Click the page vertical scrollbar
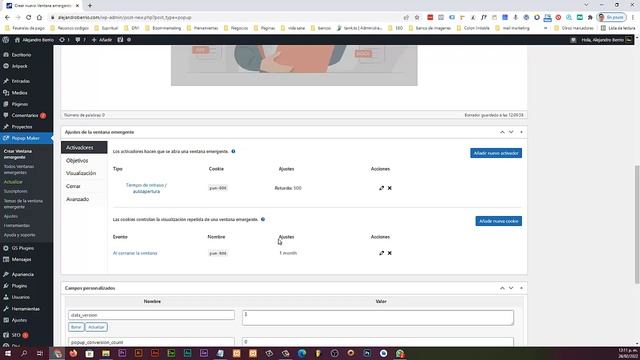Screen dimensions: 640x360 click(637, 224)
